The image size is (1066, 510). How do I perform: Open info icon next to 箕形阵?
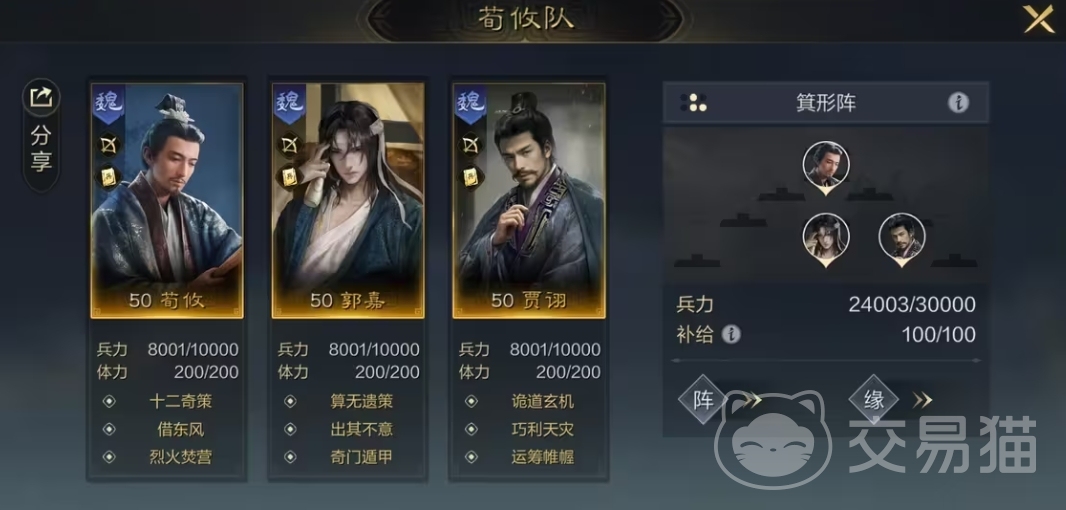pyautogui.click(x=958, y=103)
